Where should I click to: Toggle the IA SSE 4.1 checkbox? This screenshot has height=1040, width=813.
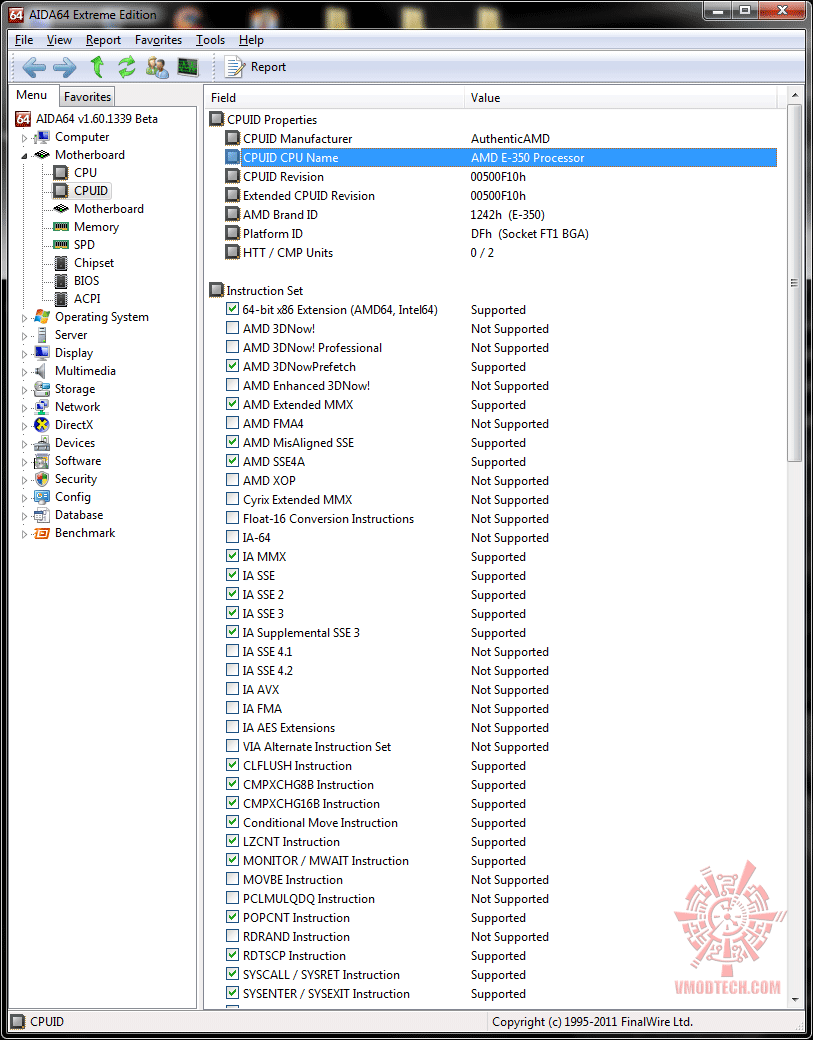click(232, 651)
